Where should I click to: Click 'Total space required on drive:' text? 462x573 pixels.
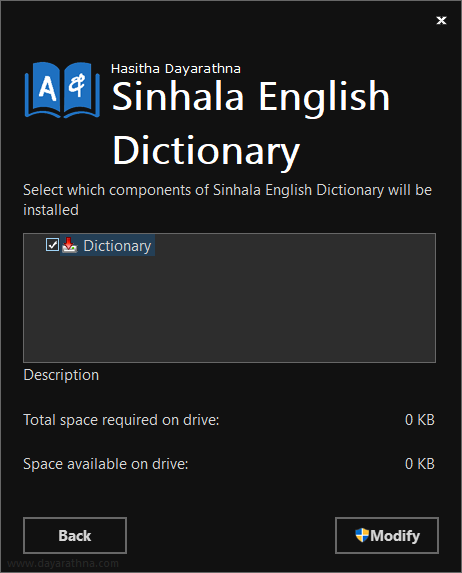121,420
